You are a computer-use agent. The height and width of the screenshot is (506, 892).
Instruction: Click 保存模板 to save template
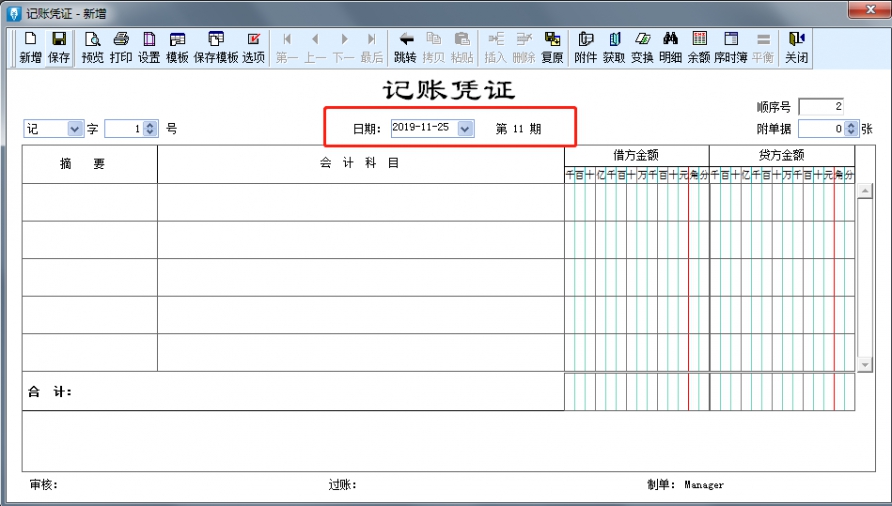coord(216,47)
